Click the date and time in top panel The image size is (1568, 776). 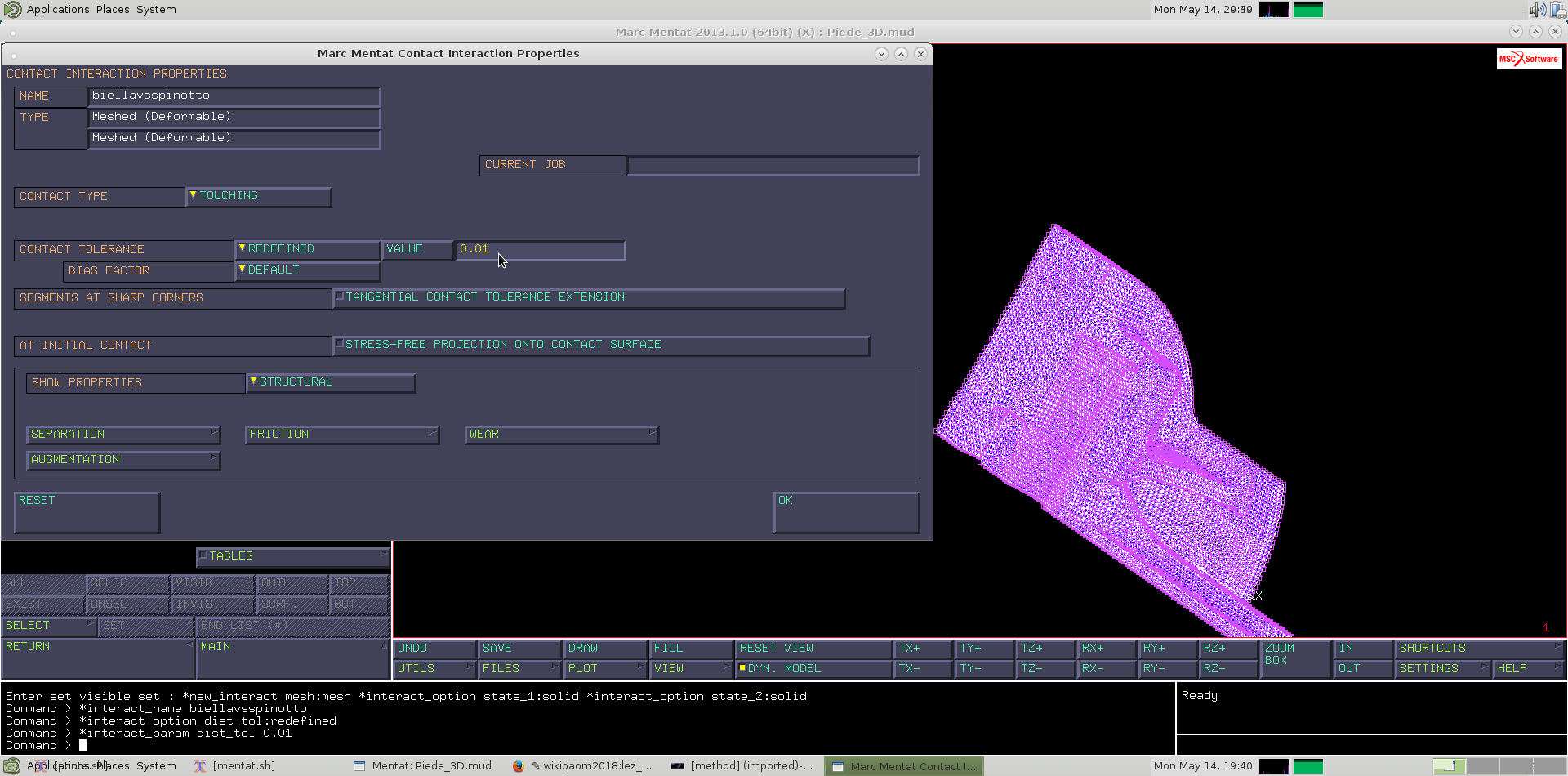point(1203,10)
